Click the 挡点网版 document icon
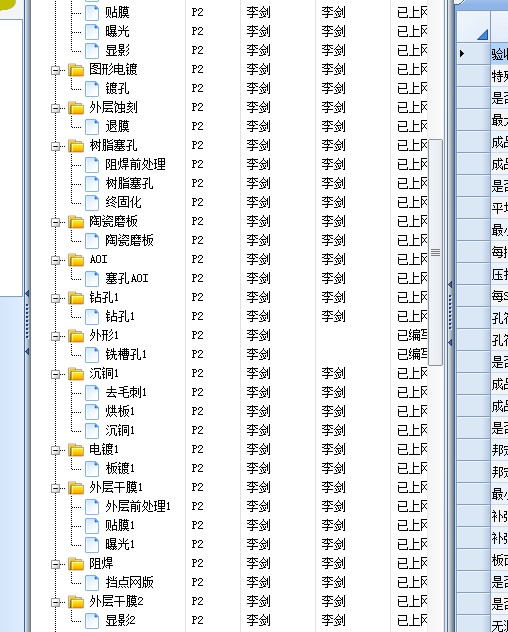Viewport: 508px width, 632px height. pos(92,582)
